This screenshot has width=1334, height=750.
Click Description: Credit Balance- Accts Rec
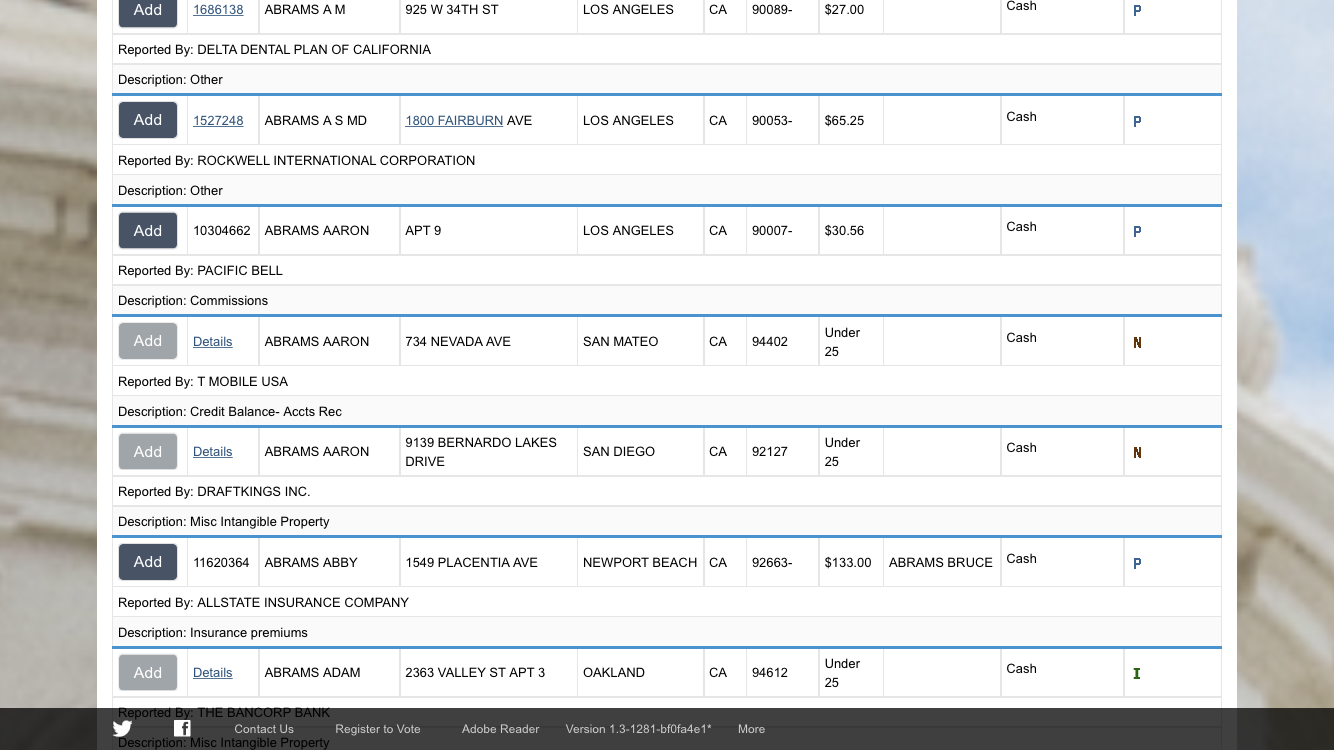click(x=230, y=411)
